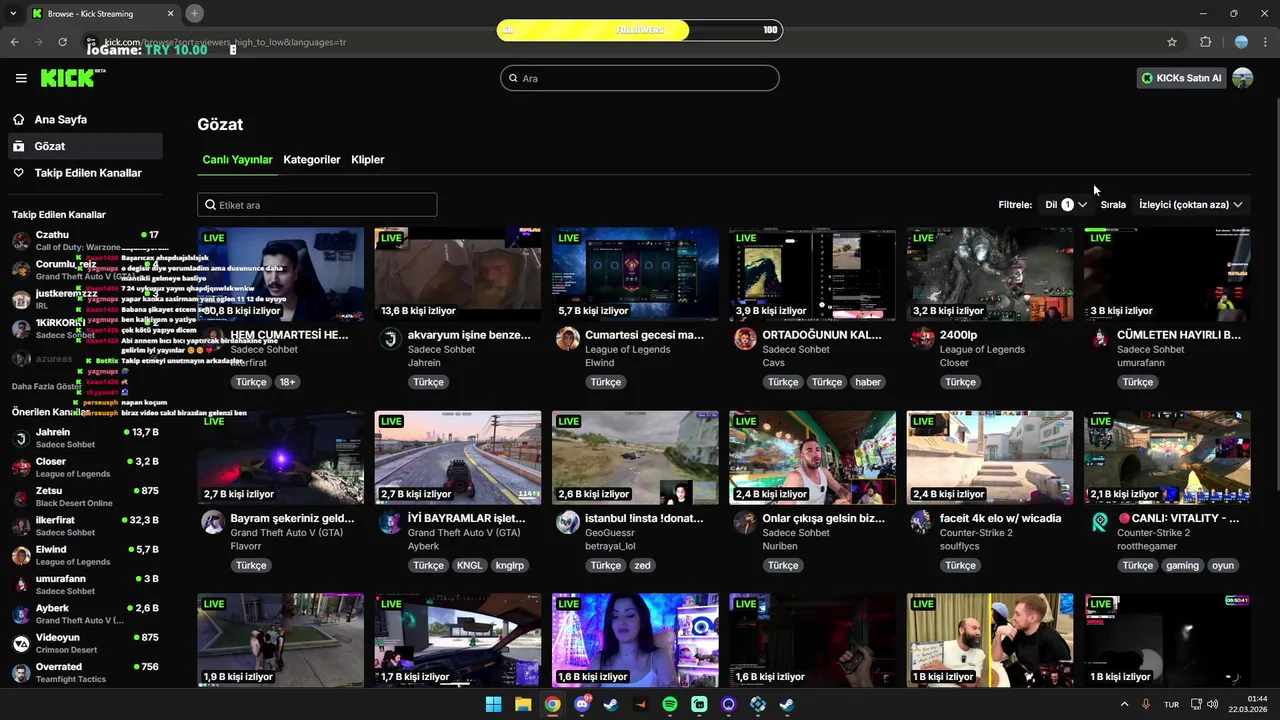
Task: Click Flavorr channel avatar on stream card
Action: [x=213, y=521]
